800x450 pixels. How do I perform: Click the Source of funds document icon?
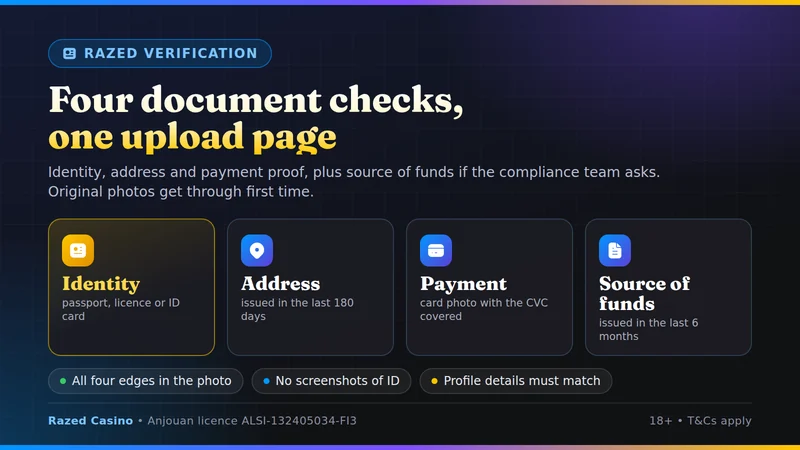[x=615, y=251]
